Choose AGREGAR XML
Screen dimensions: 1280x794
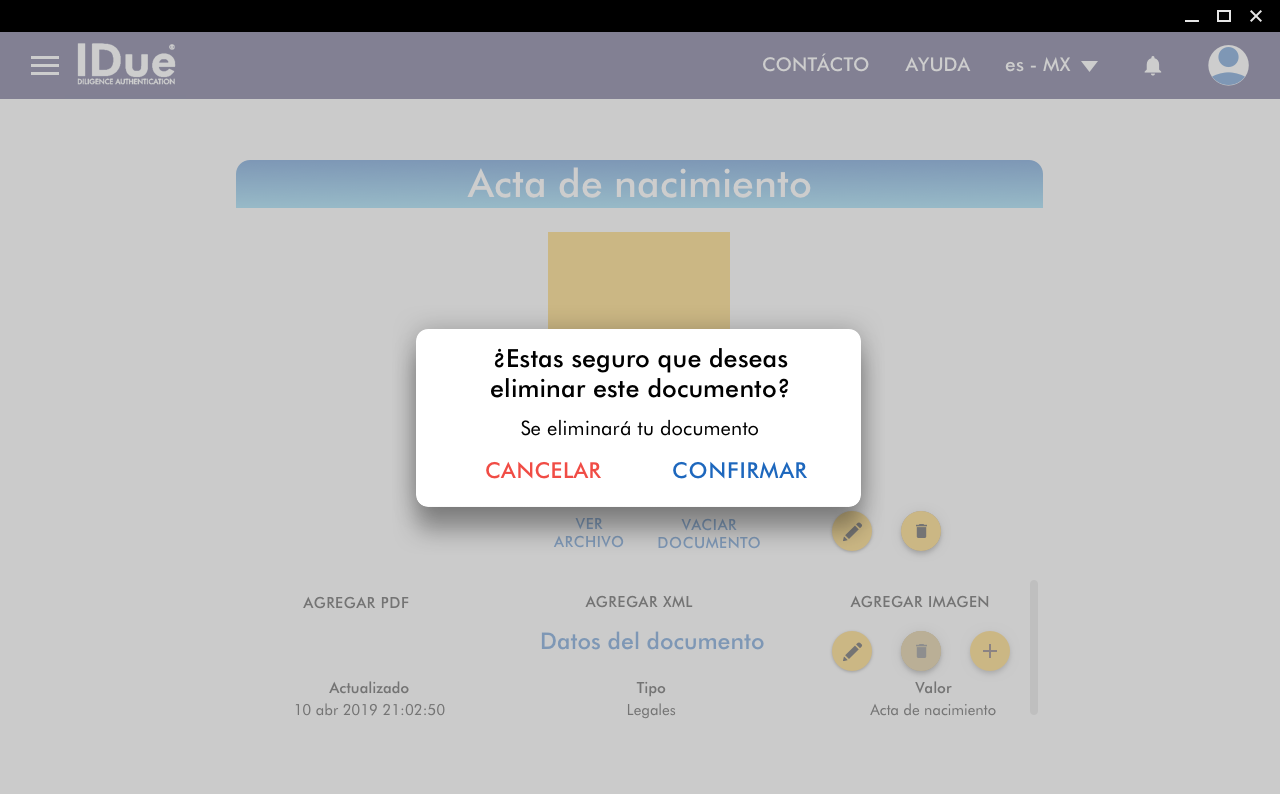638,602
